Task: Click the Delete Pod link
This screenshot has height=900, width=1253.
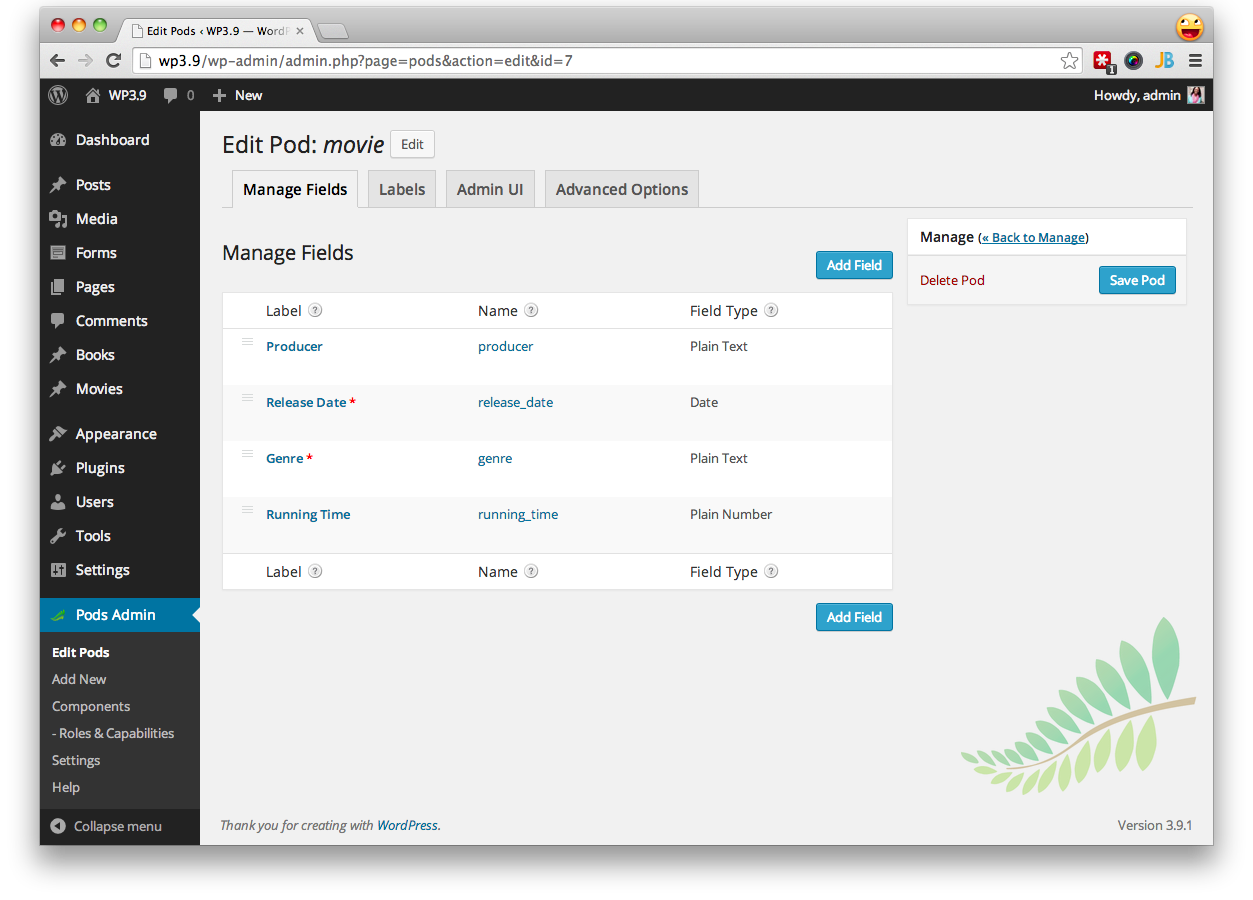Action: (x=952, y=280)
